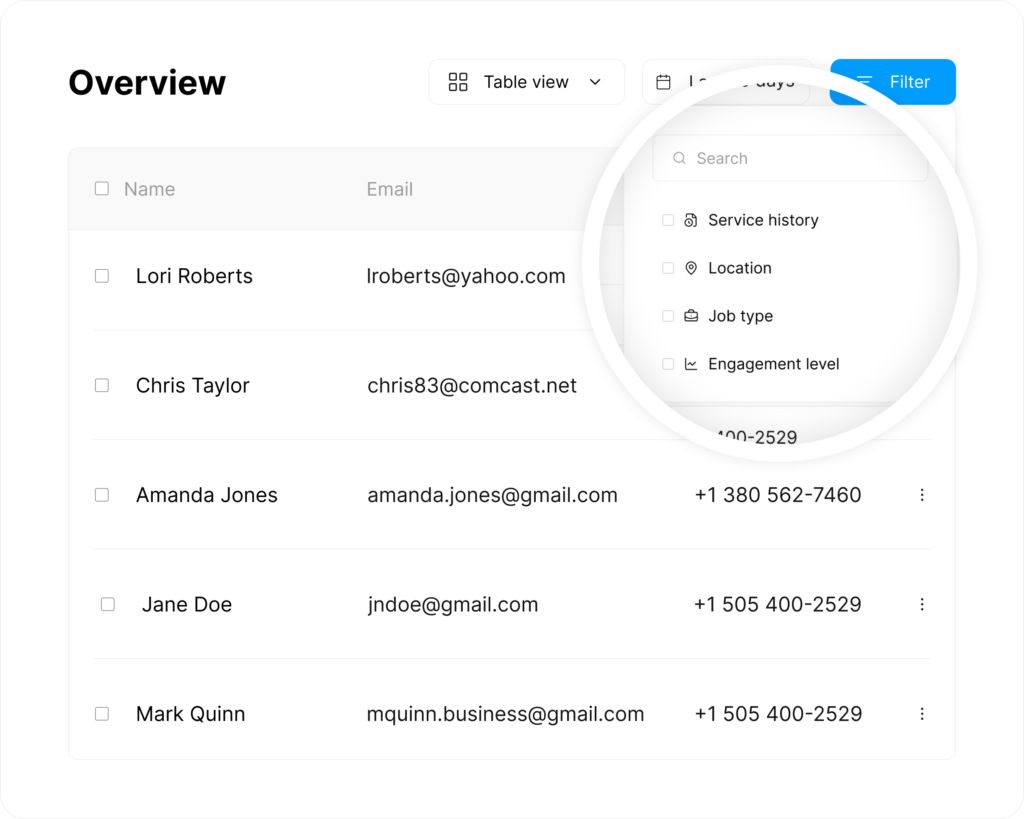Click the grid icon beside Table view
Viewport: 1024px width, 819px height.
pos(458,82)
